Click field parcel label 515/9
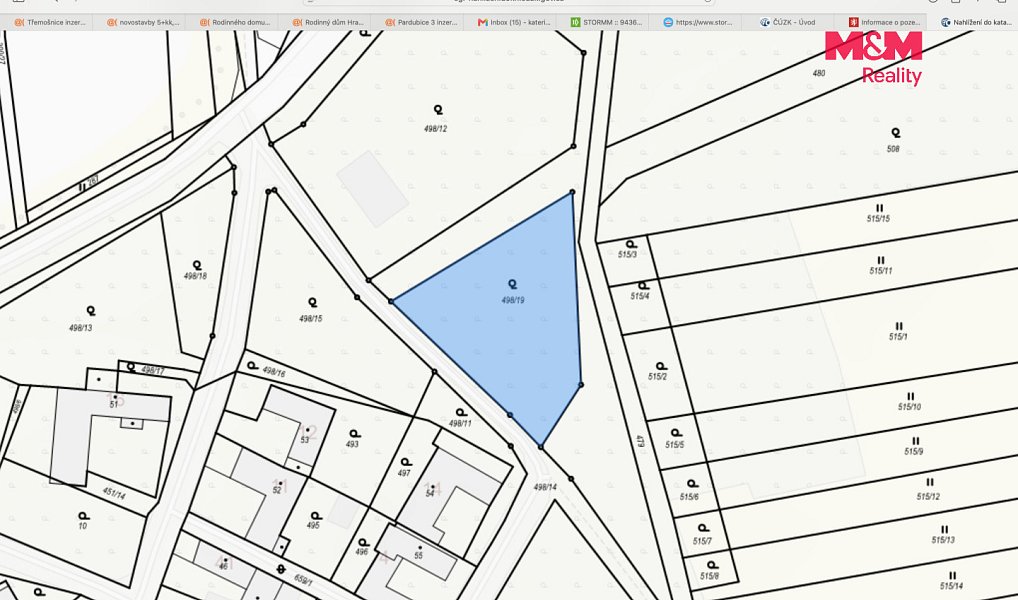 [x=913, y=451]
